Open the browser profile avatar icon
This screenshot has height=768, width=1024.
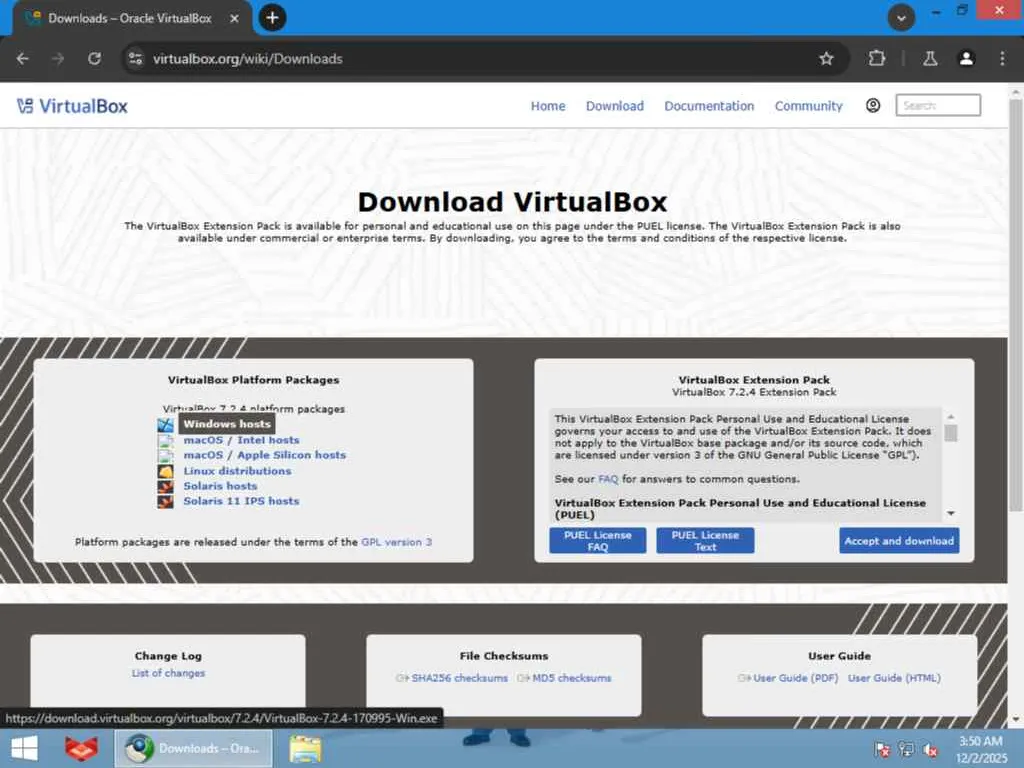click(966, 59)
